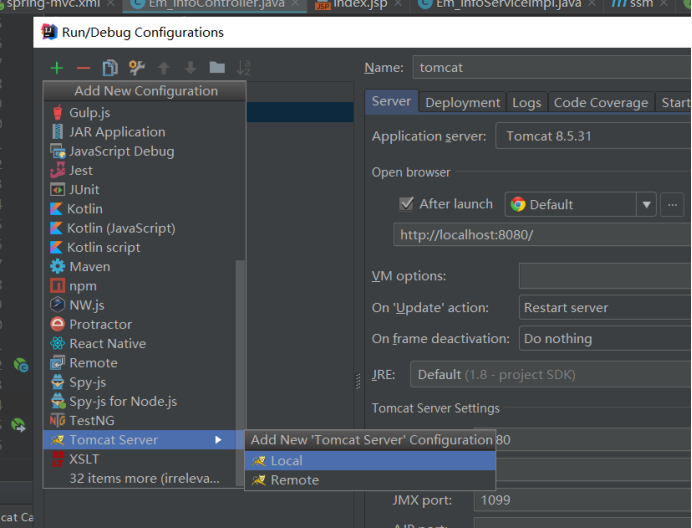Toggle the After launch checkbox
The width and height of the screenshot is (692, 528).
click(x=406, y=204)
